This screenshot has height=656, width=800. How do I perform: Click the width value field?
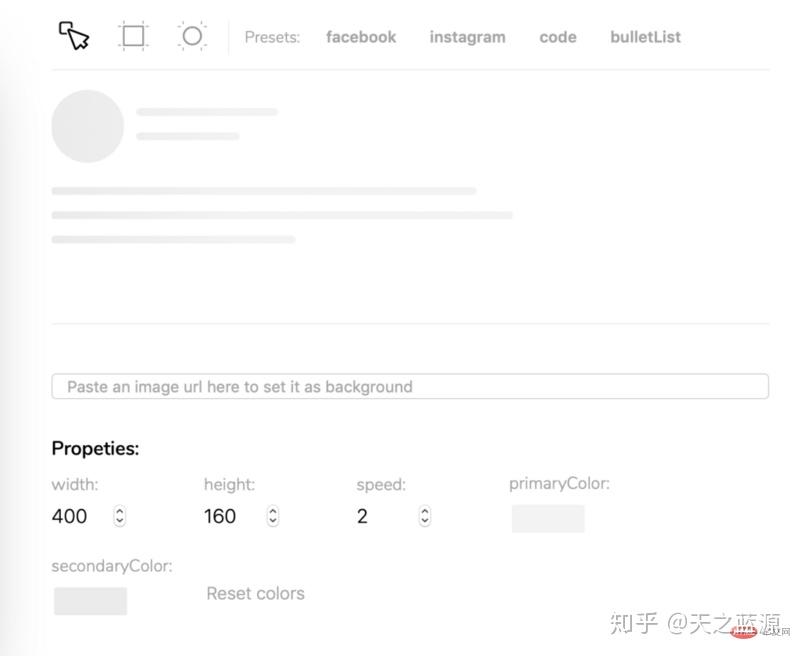pos(76,516)
